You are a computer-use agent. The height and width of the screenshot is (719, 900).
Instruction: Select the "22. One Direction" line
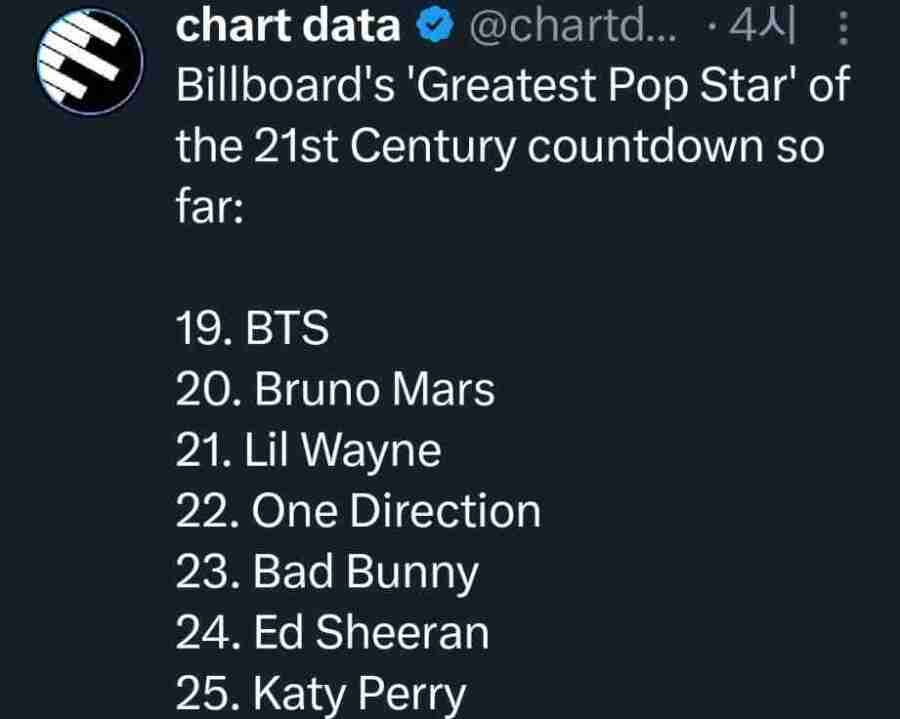(358, 511)
